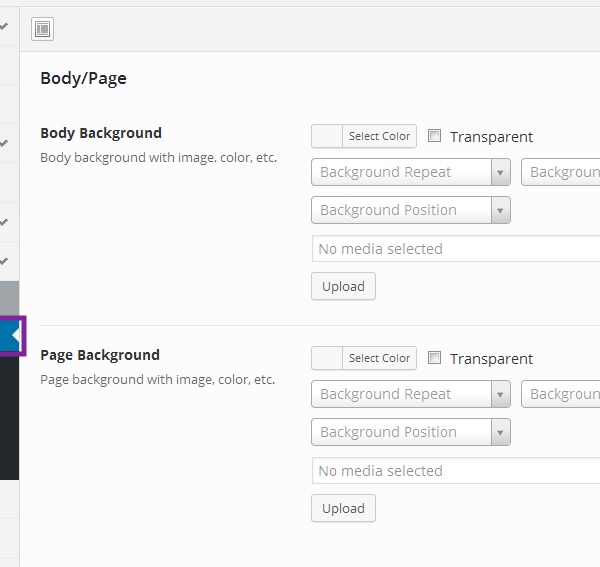The image size is (600, 567).
Task: Click Upload button under Body Background
Action: (343, 286)
